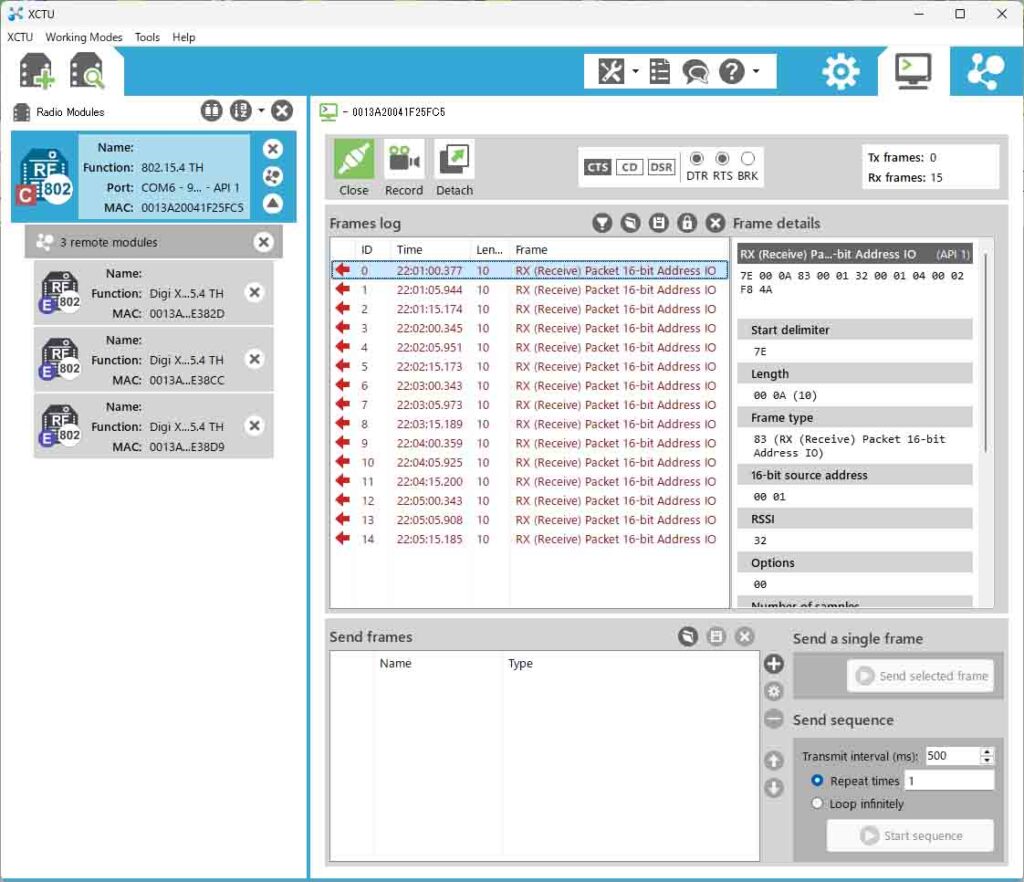The width and height of the screenshot is (1024, 882).
Task: Click the CD line indicator
Action: click(x=629, y=167)
